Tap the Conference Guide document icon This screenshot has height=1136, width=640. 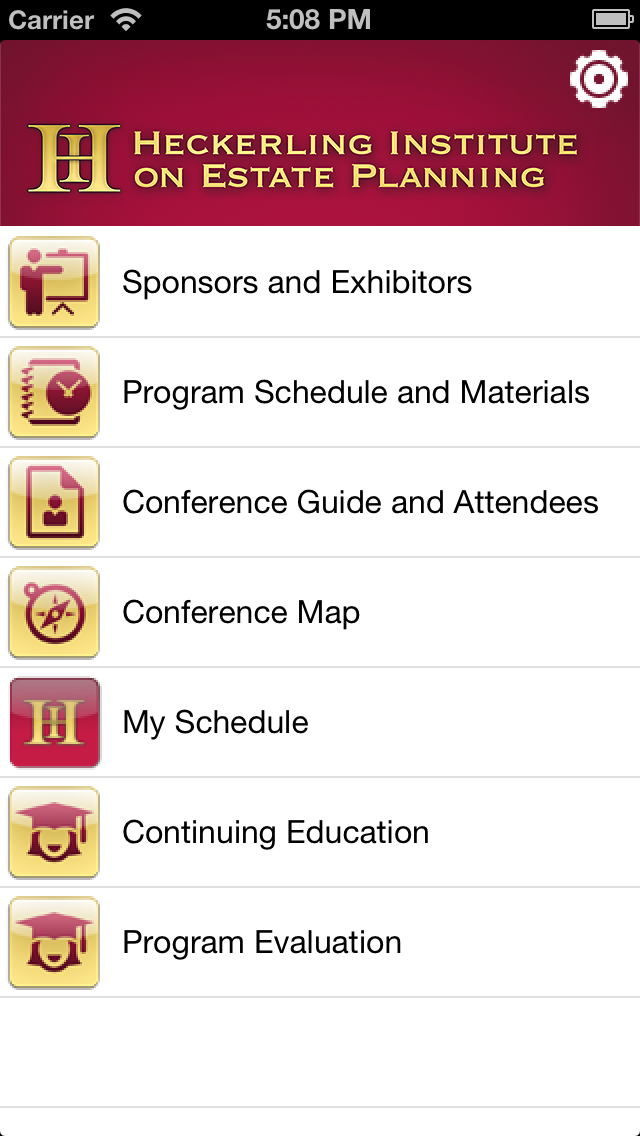pos(54,502)
